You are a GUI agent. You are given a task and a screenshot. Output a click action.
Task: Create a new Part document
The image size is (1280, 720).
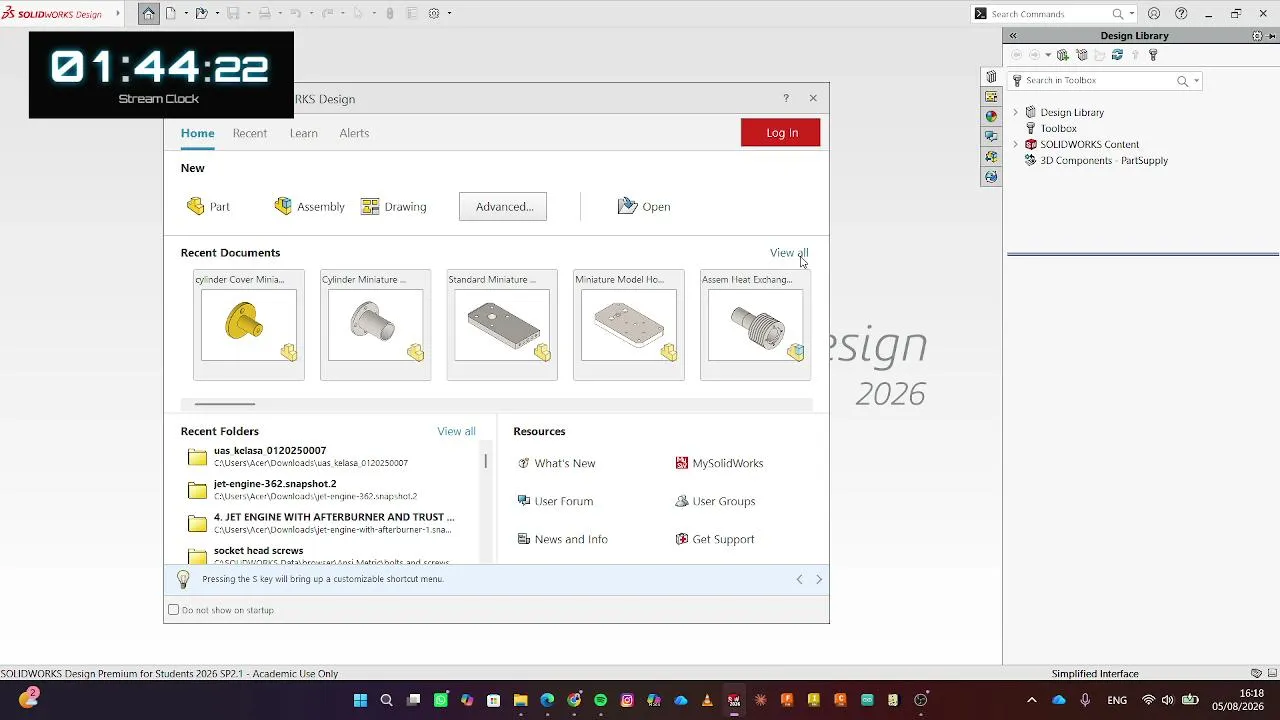click(x=208, y=207)
